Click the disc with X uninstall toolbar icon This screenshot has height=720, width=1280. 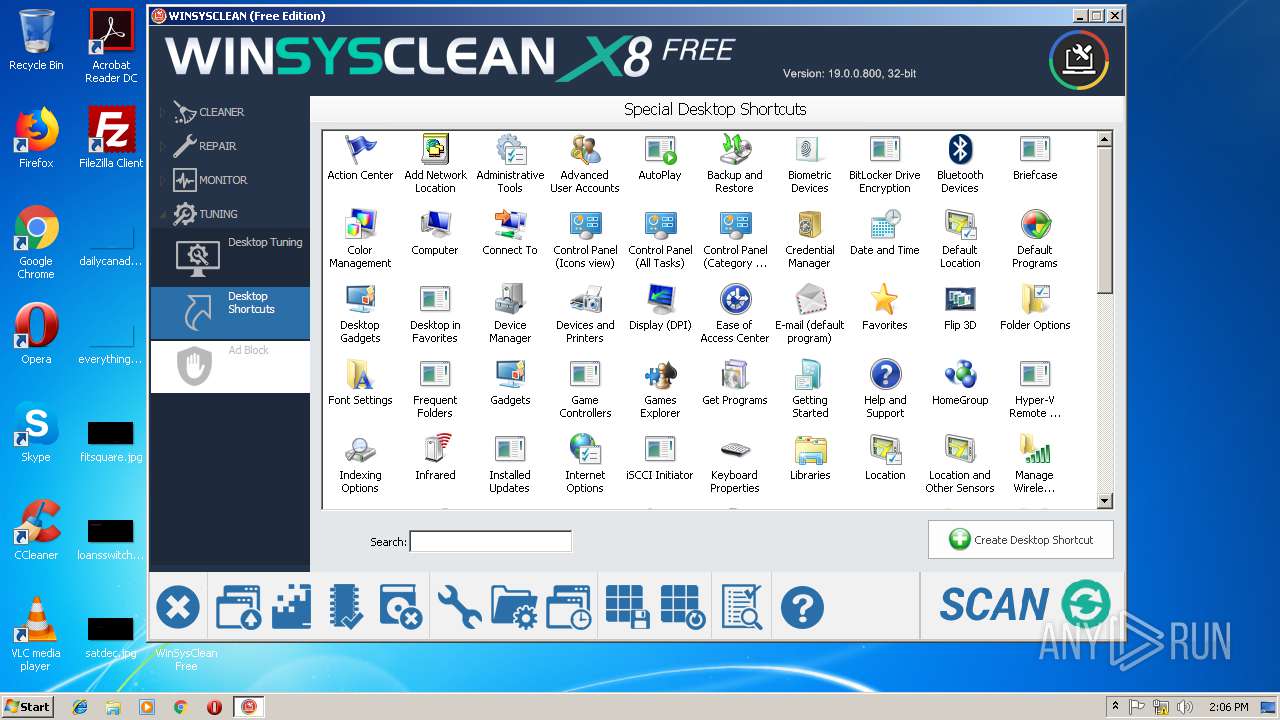401,607
